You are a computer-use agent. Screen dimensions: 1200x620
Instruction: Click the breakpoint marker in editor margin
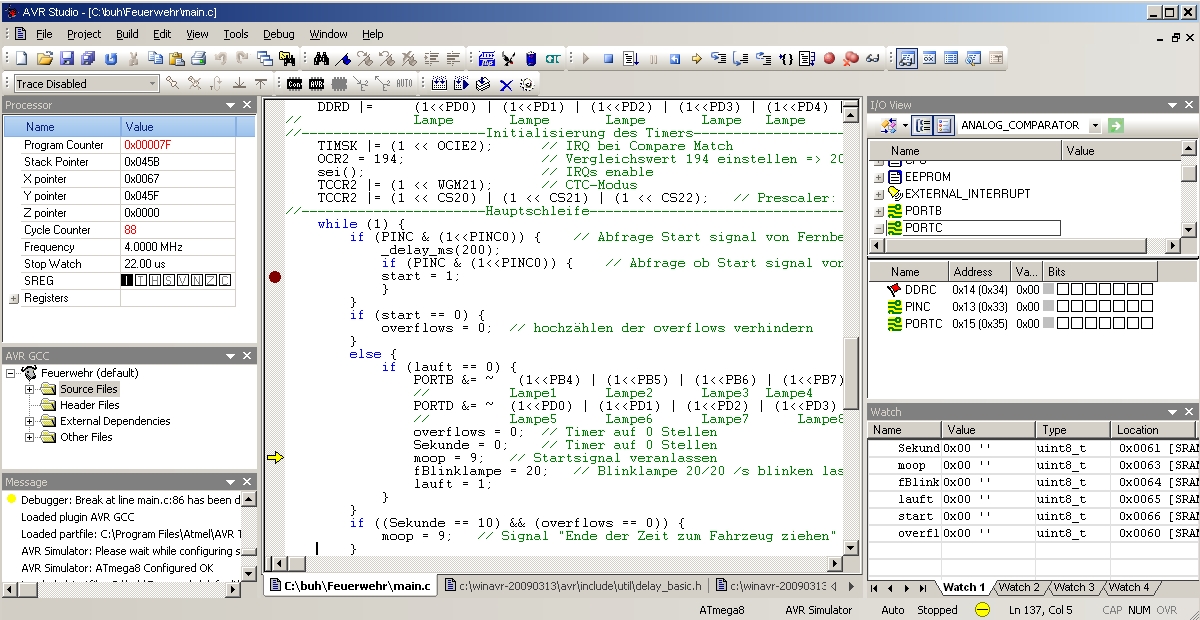[x=275, y=277]
